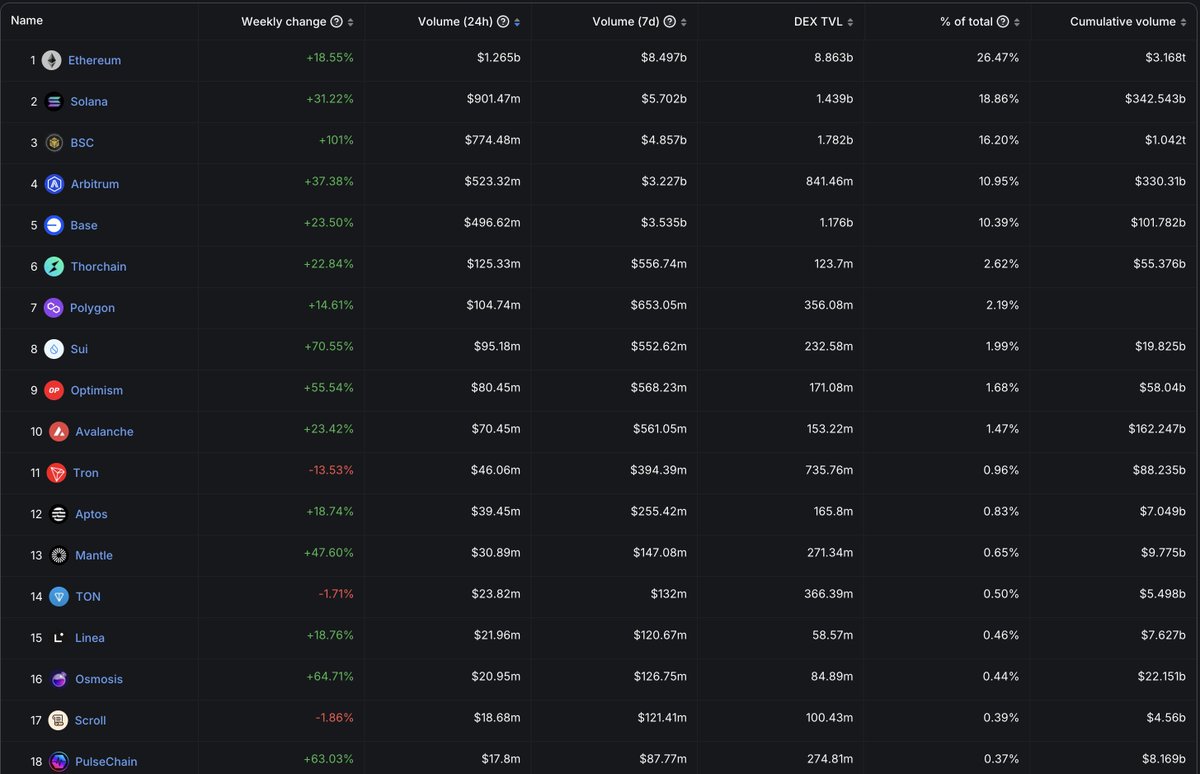Open the Aptos chain link
1200x774 pixels.
tap(91, 514)
